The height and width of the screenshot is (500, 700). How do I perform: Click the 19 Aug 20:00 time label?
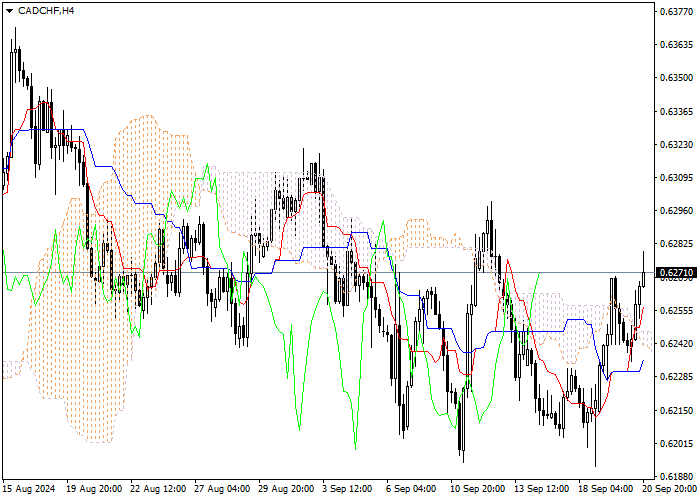coord(94,489)
